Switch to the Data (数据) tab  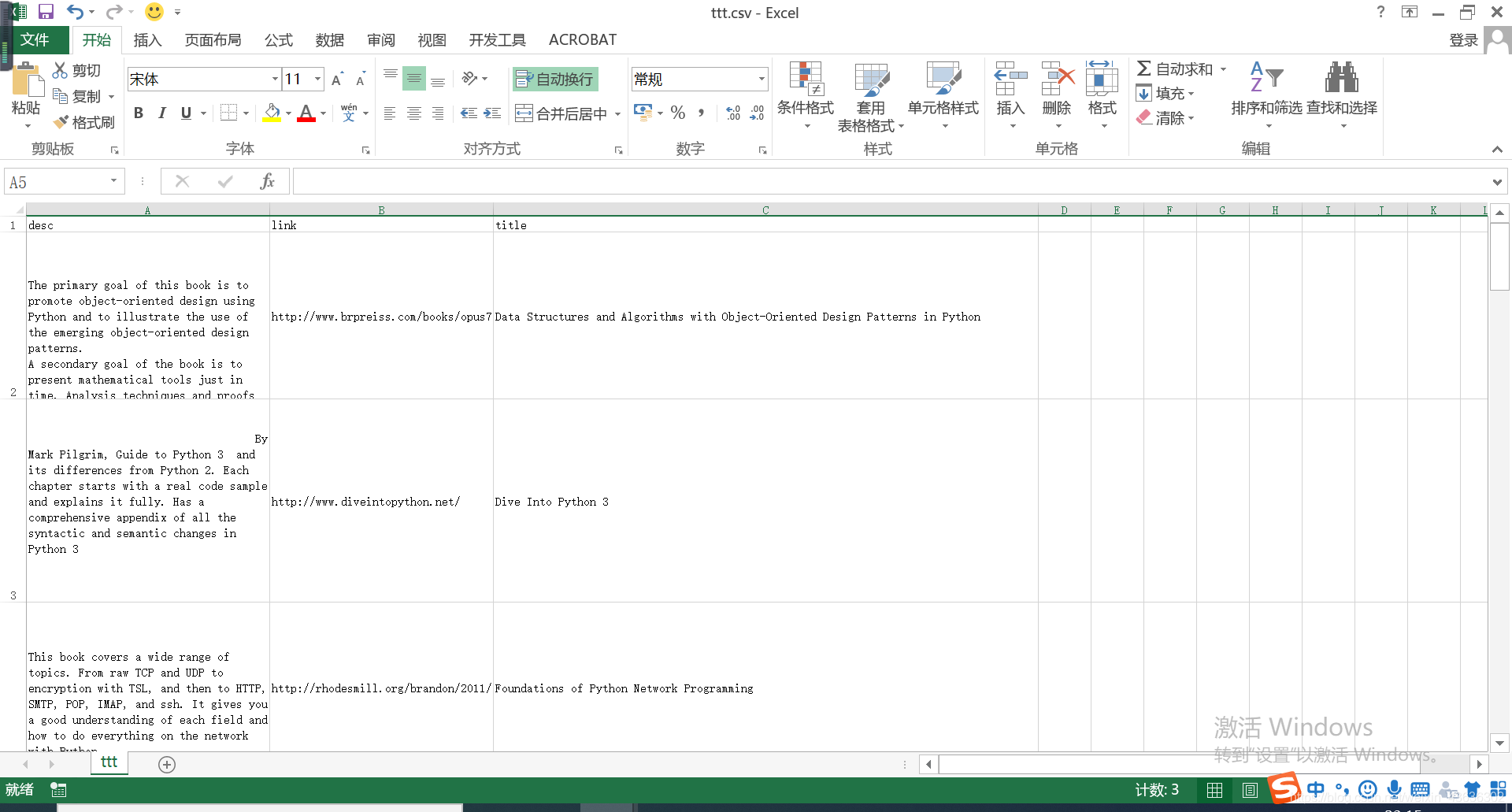329,39
